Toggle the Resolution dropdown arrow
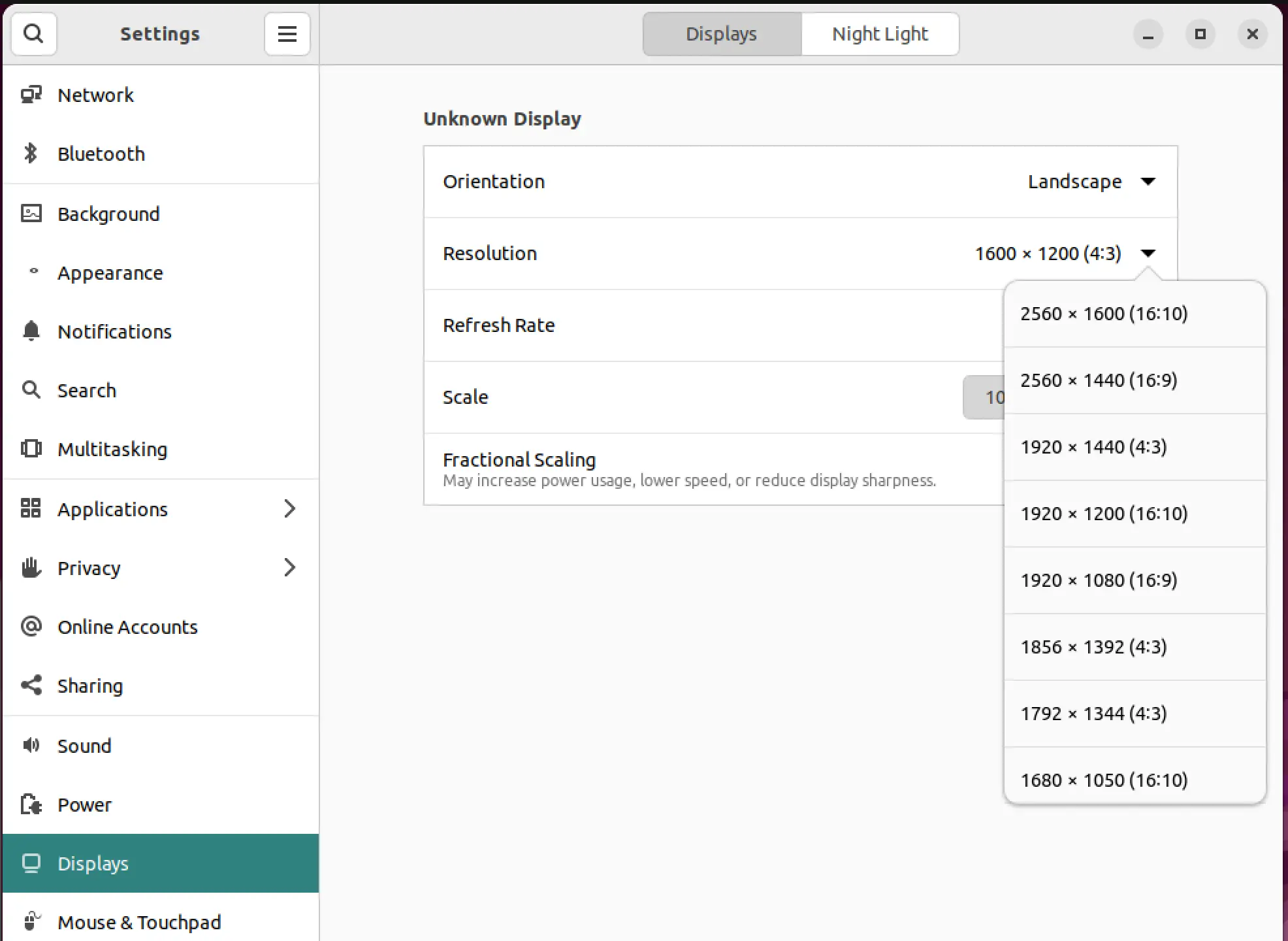Image resolution: width=1288 pixels, height=941 pixels. 1148,254
